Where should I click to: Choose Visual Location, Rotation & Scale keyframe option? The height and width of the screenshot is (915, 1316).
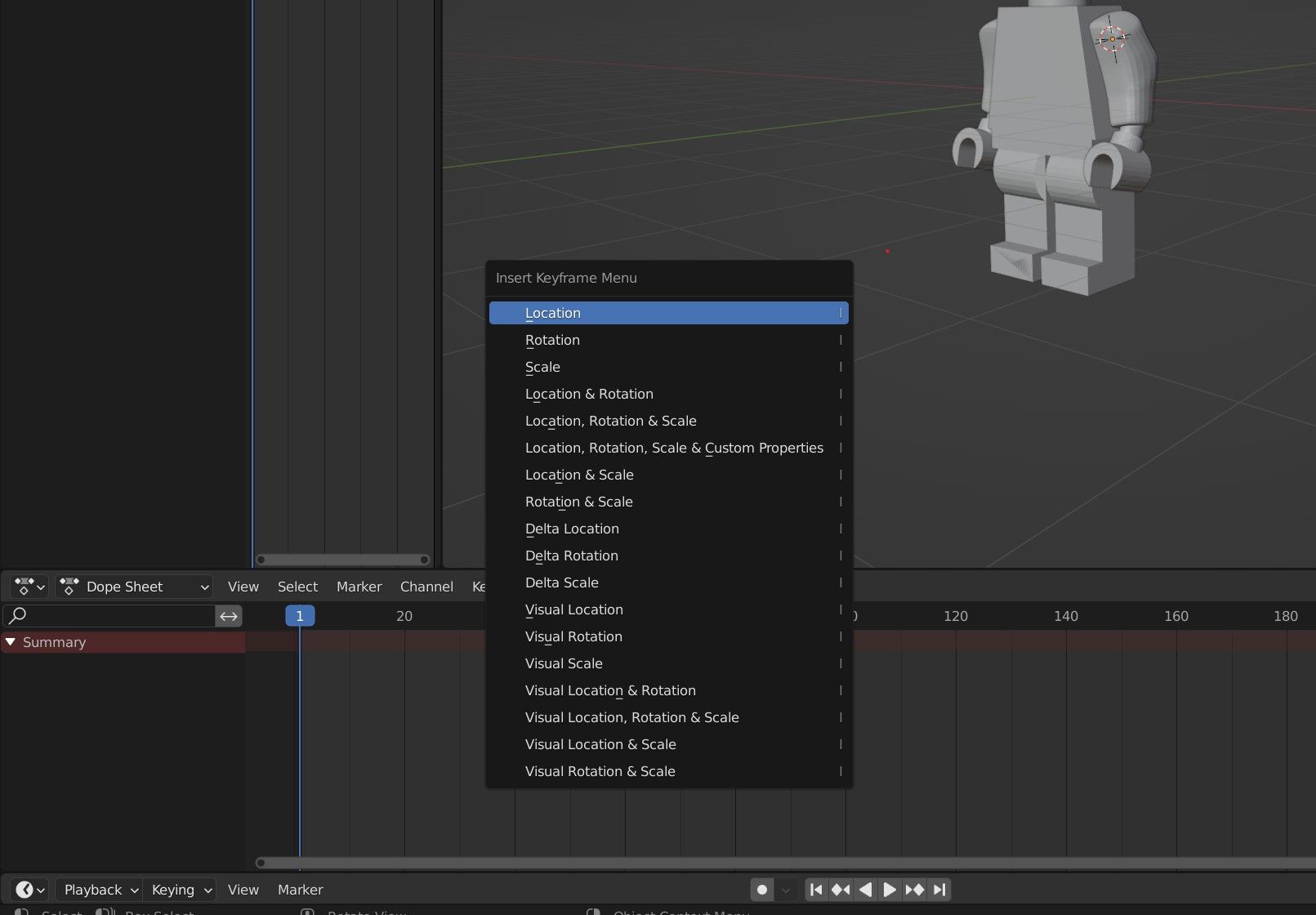click(x=631, y=717)
